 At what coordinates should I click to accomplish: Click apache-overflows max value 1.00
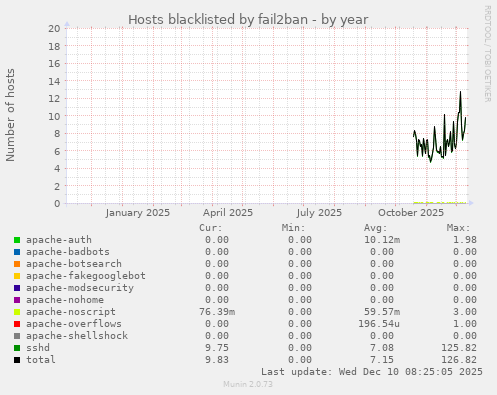coord(465,324)
